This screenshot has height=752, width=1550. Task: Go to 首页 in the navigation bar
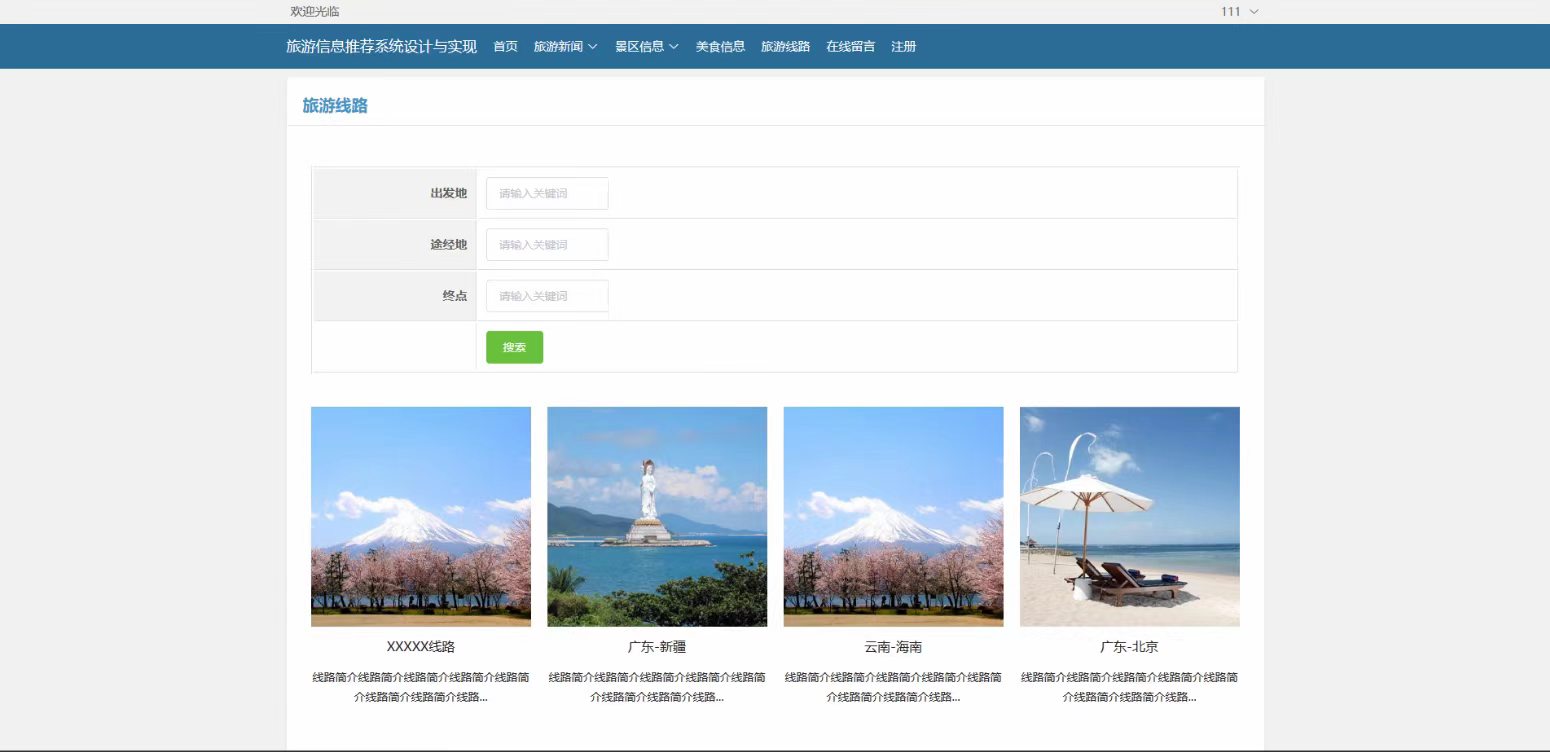click(x=506, y=46)
